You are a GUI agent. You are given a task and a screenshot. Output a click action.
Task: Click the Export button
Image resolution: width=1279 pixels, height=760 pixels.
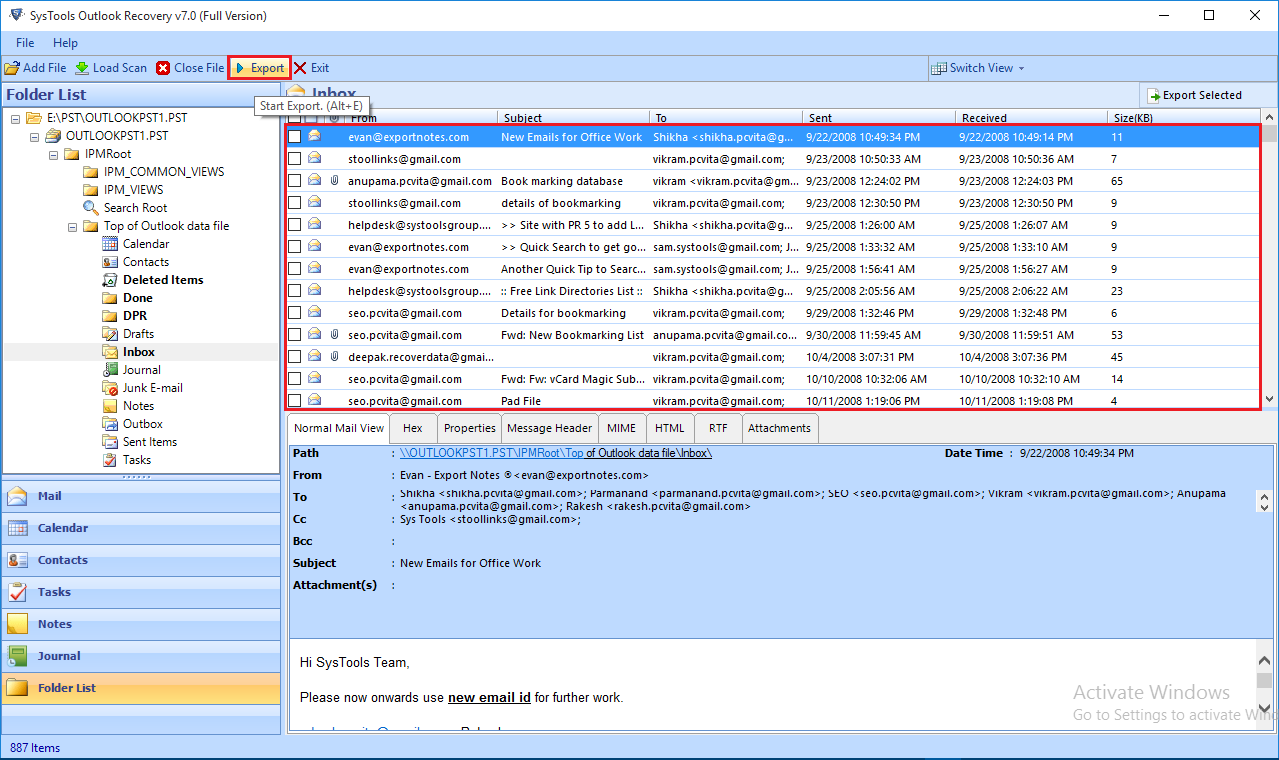click(x=259, y=68)
